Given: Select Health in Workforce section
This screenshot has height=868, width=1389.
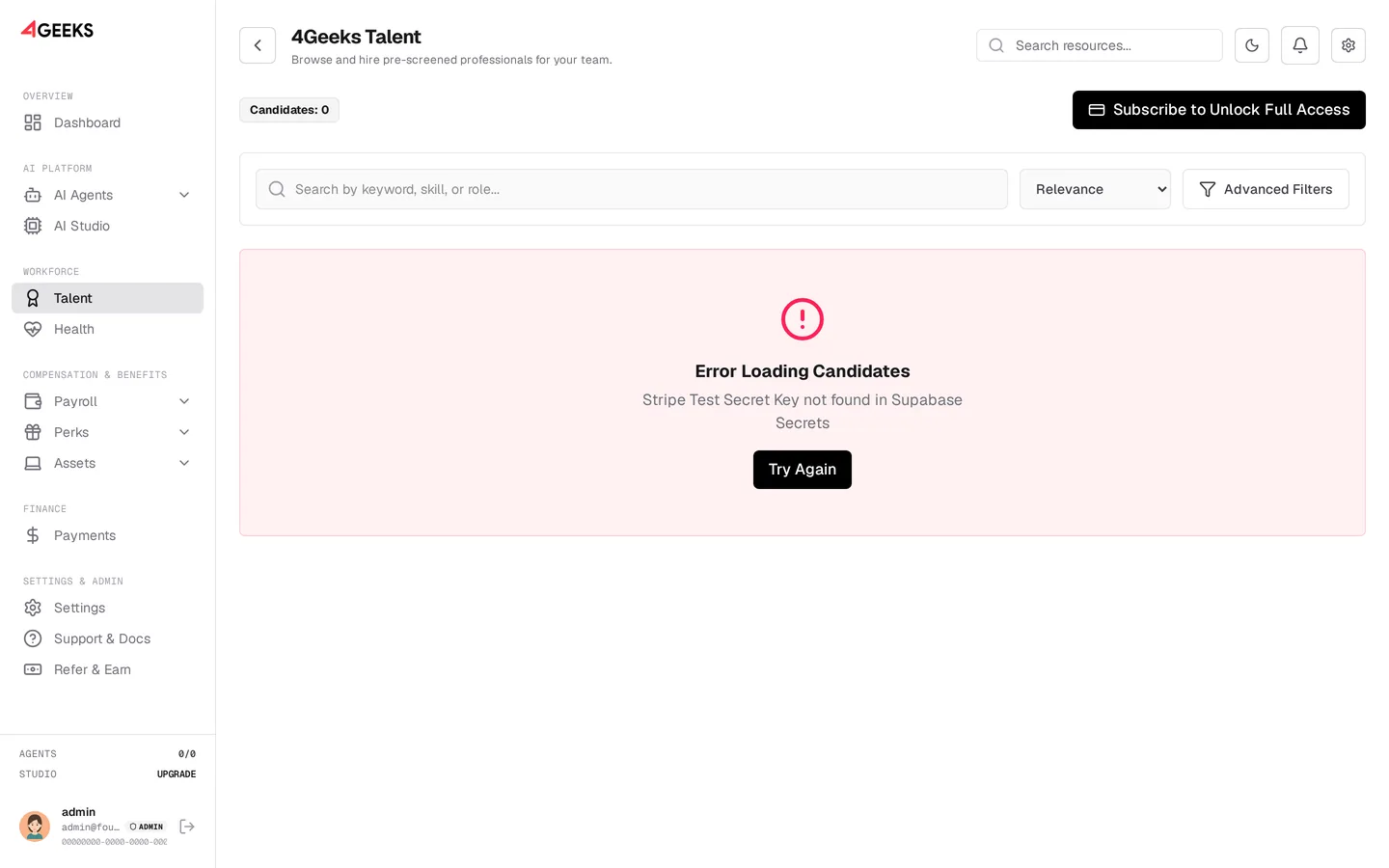Looking at the screenshot, I should [x=107, y=329].
